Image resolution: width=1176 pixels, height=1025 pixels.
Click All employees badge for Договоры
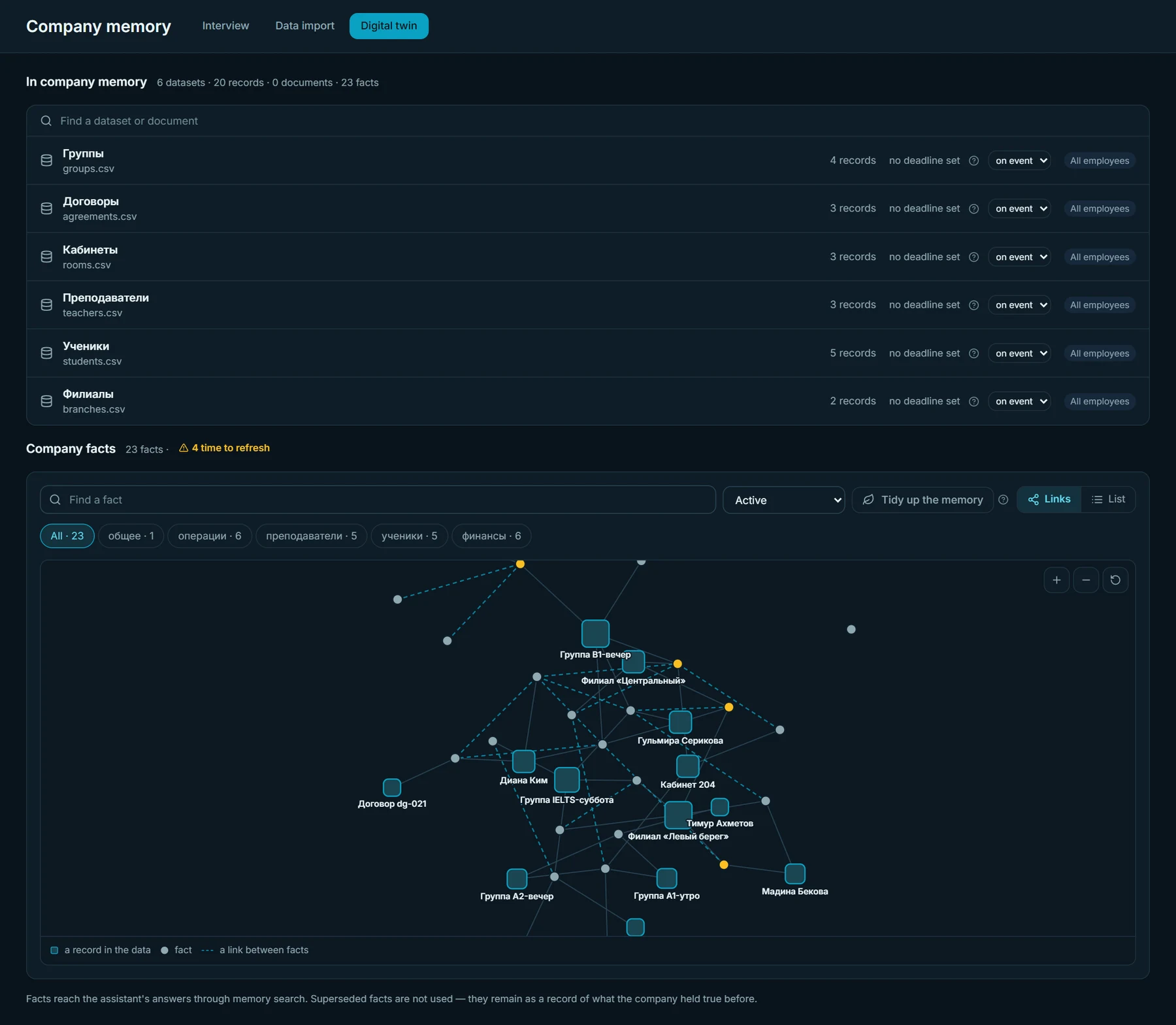point(1100,208)
